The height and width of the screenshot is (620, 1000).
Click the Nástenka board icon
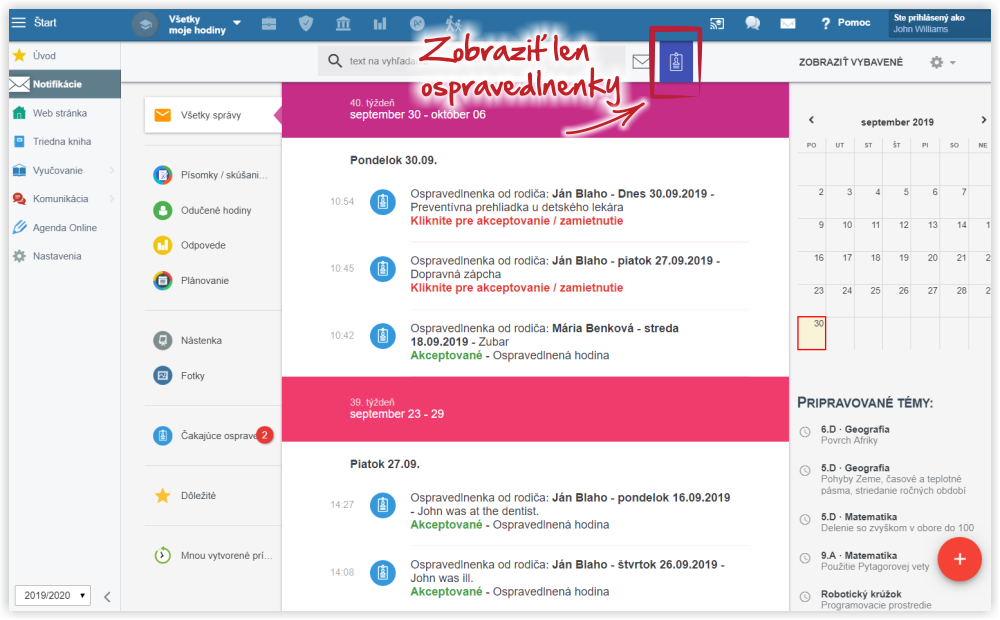163,341
